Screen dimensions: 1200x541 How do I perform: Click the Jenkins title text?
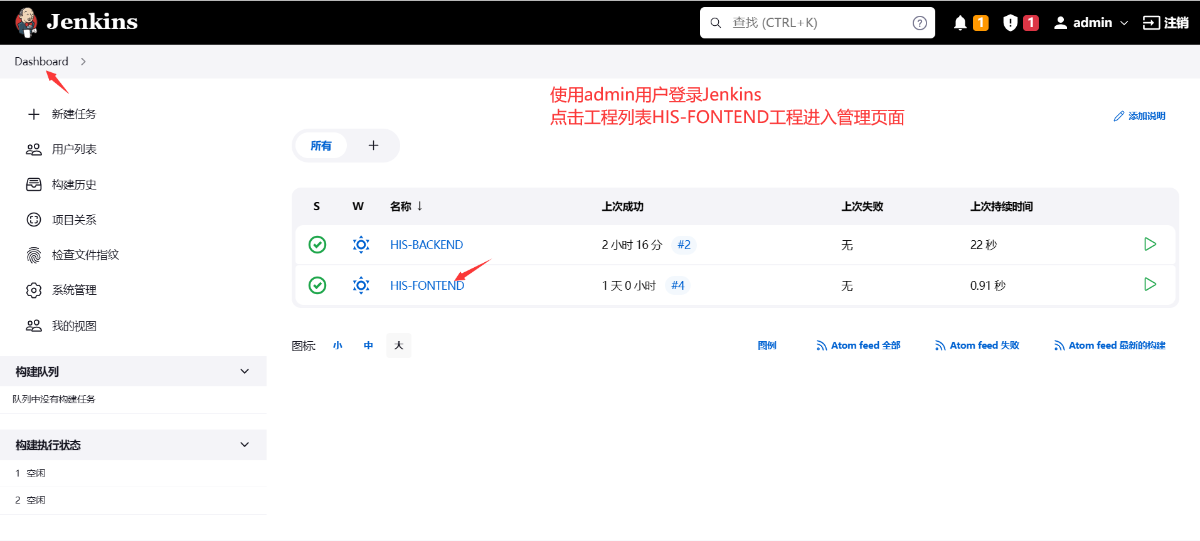tap(92, 22)
